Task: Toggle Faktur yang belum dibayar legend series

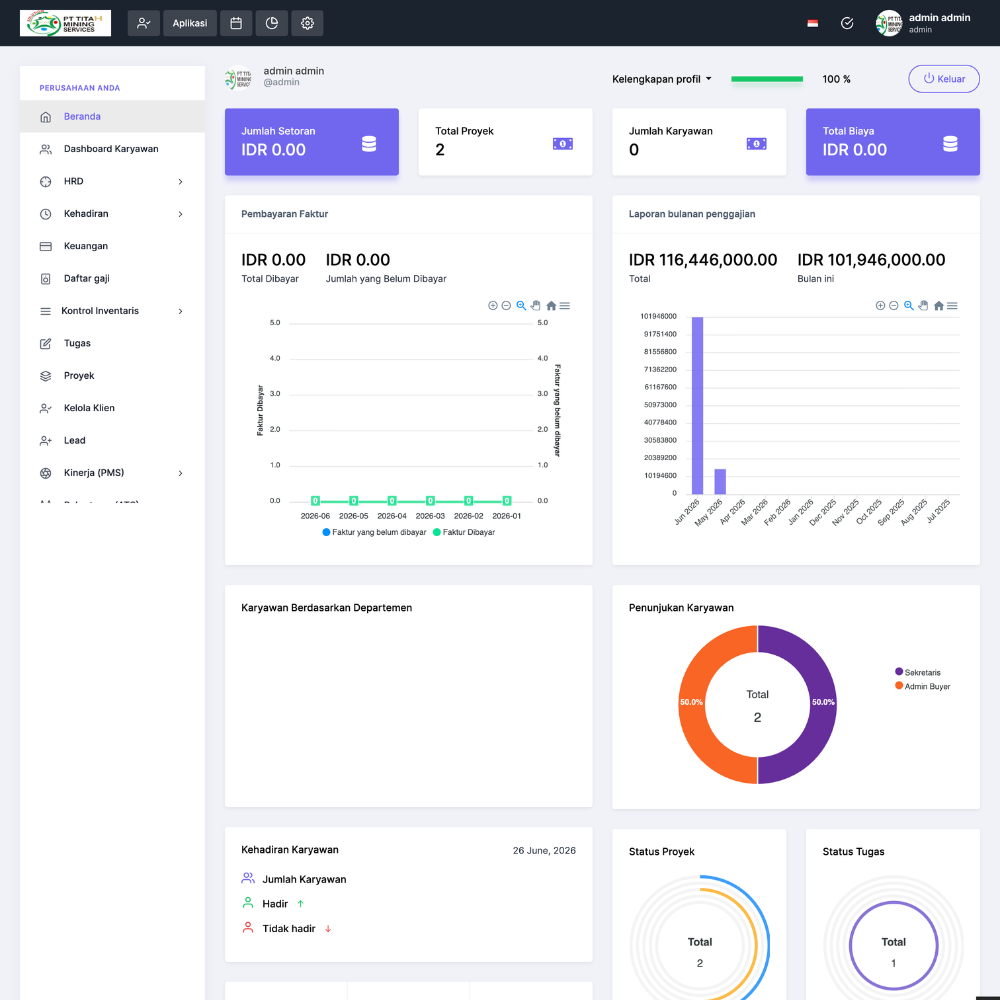Action: coord(374,532)
